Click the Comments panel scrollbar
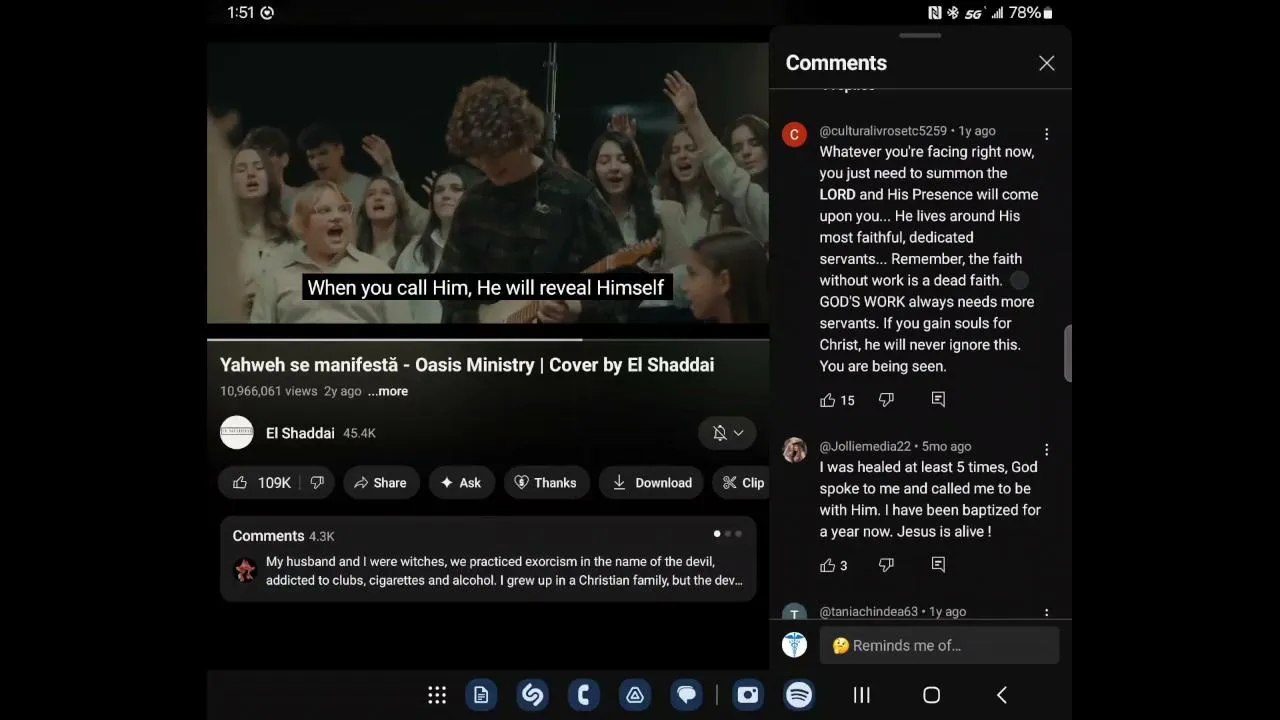Image resolution: width=1280 pixels, height=720 pixels. tap(1067, 353)
